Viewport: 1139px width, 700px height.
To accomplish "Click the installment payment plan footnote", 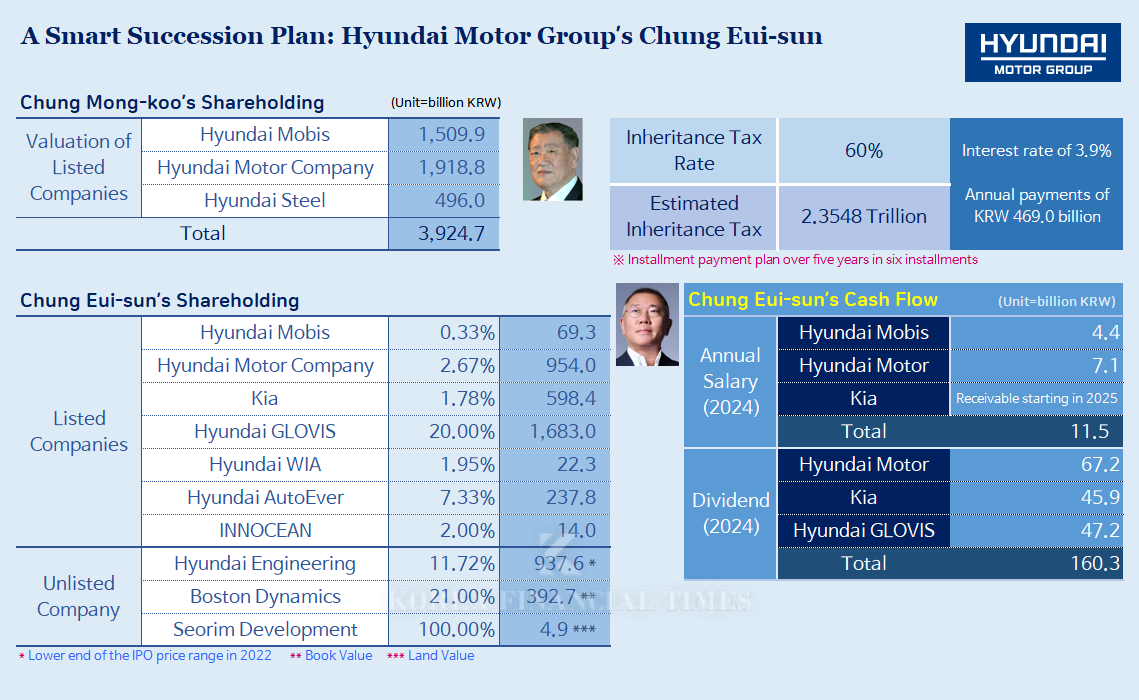I will click(794, 260).
